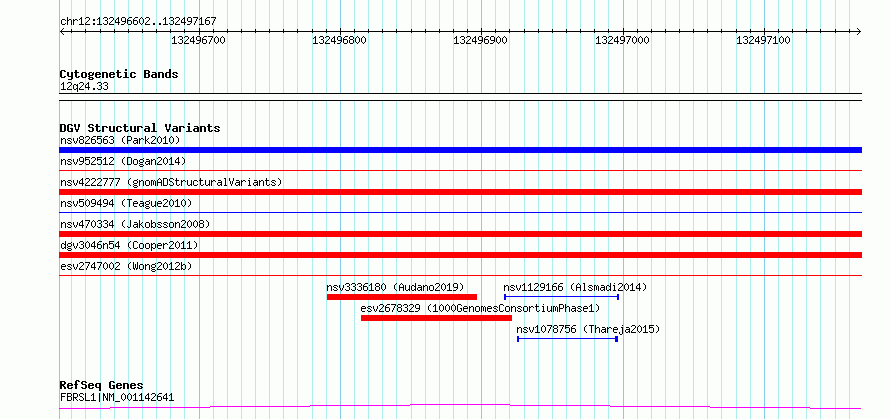Screen dimensions: 890x419
Task: Select the red nsv4222777 variant bar
Action: click(460, 192)
